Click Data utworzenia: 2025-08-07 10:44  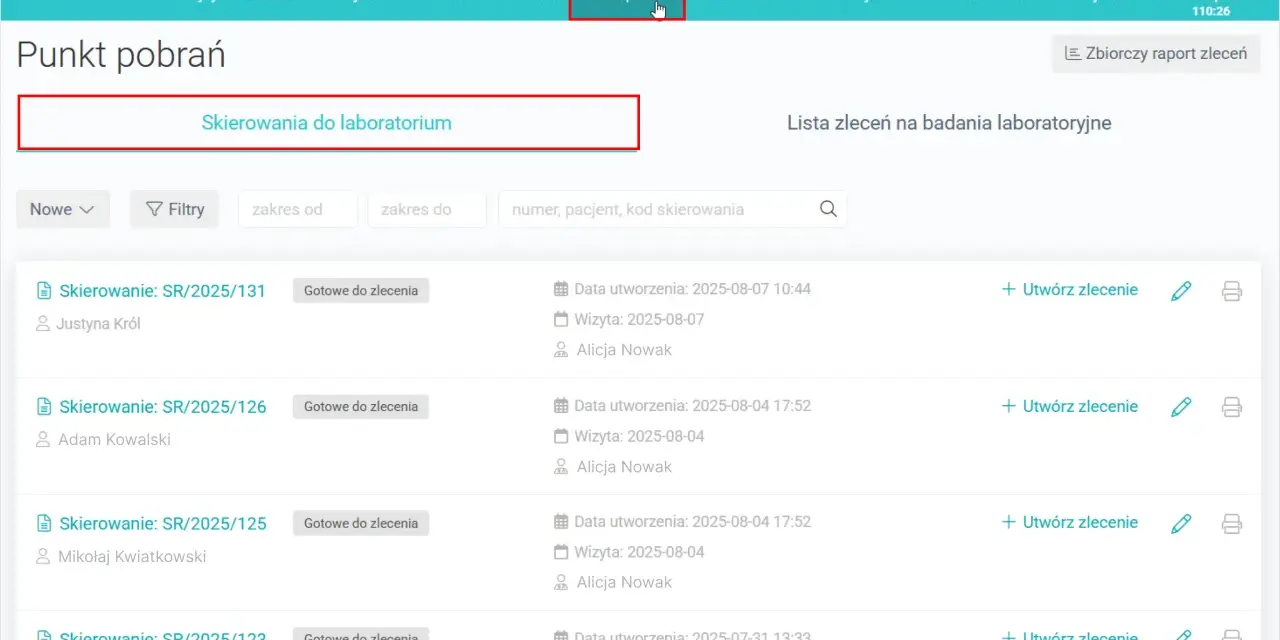(x=692, y=289)
